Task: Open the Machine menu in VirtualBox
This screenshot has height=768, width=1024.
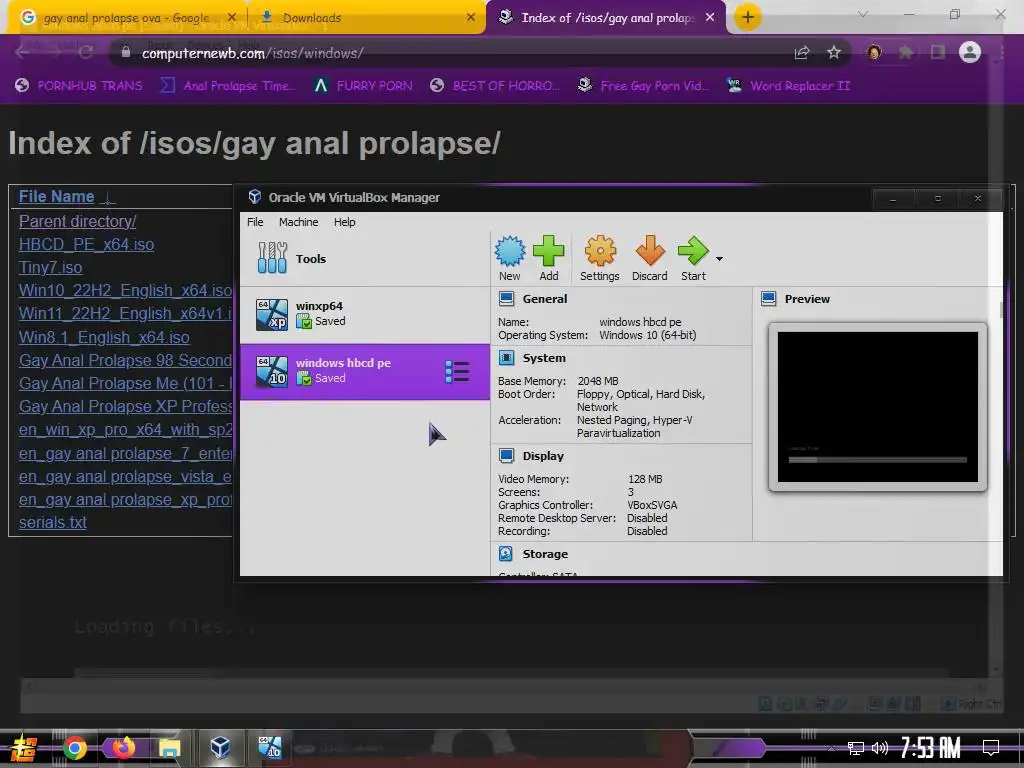Action: (298, 222)
